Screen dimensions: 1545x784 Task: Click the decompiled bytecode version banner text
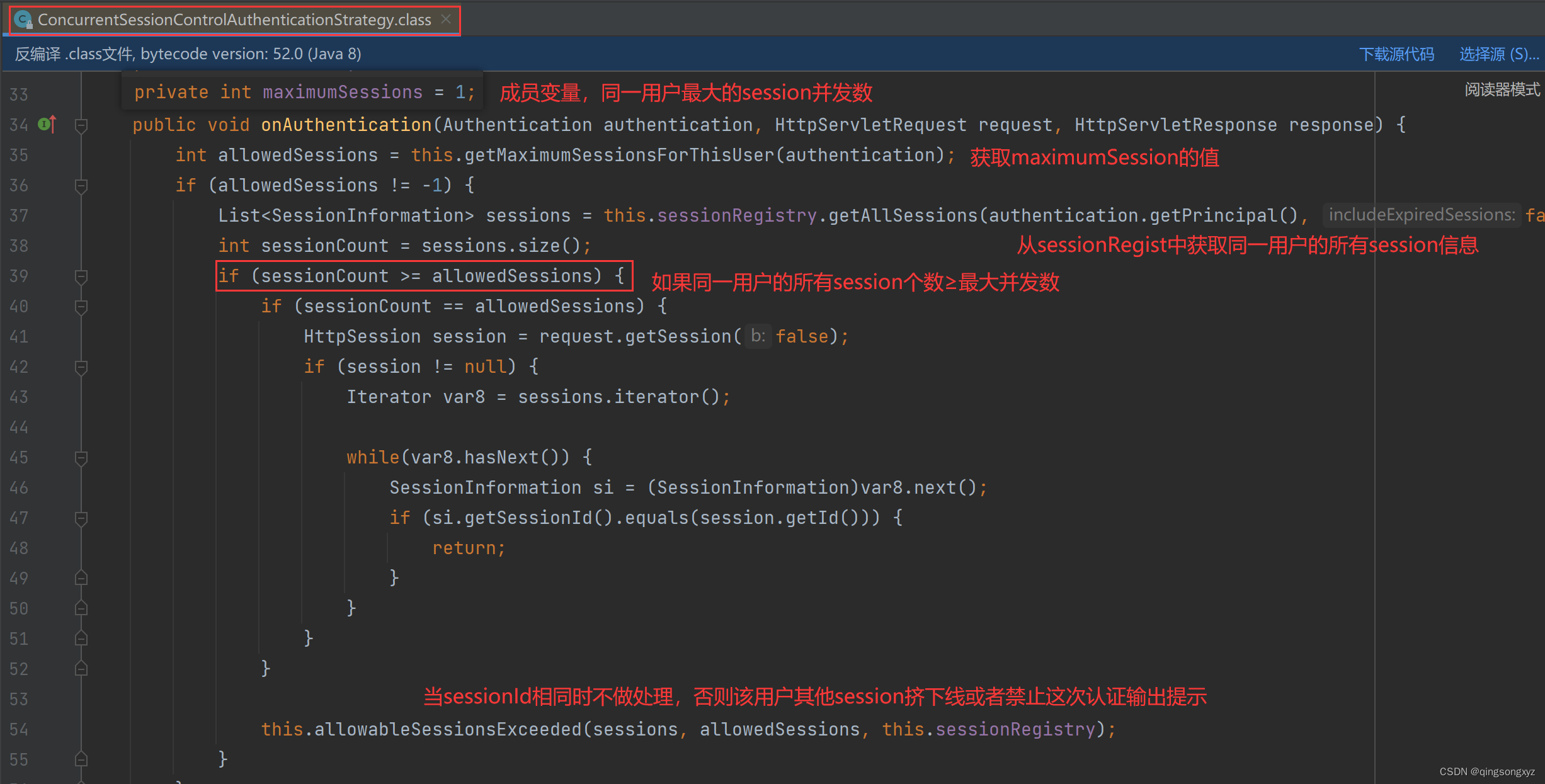pyautogui.click(x=188, y=54)
